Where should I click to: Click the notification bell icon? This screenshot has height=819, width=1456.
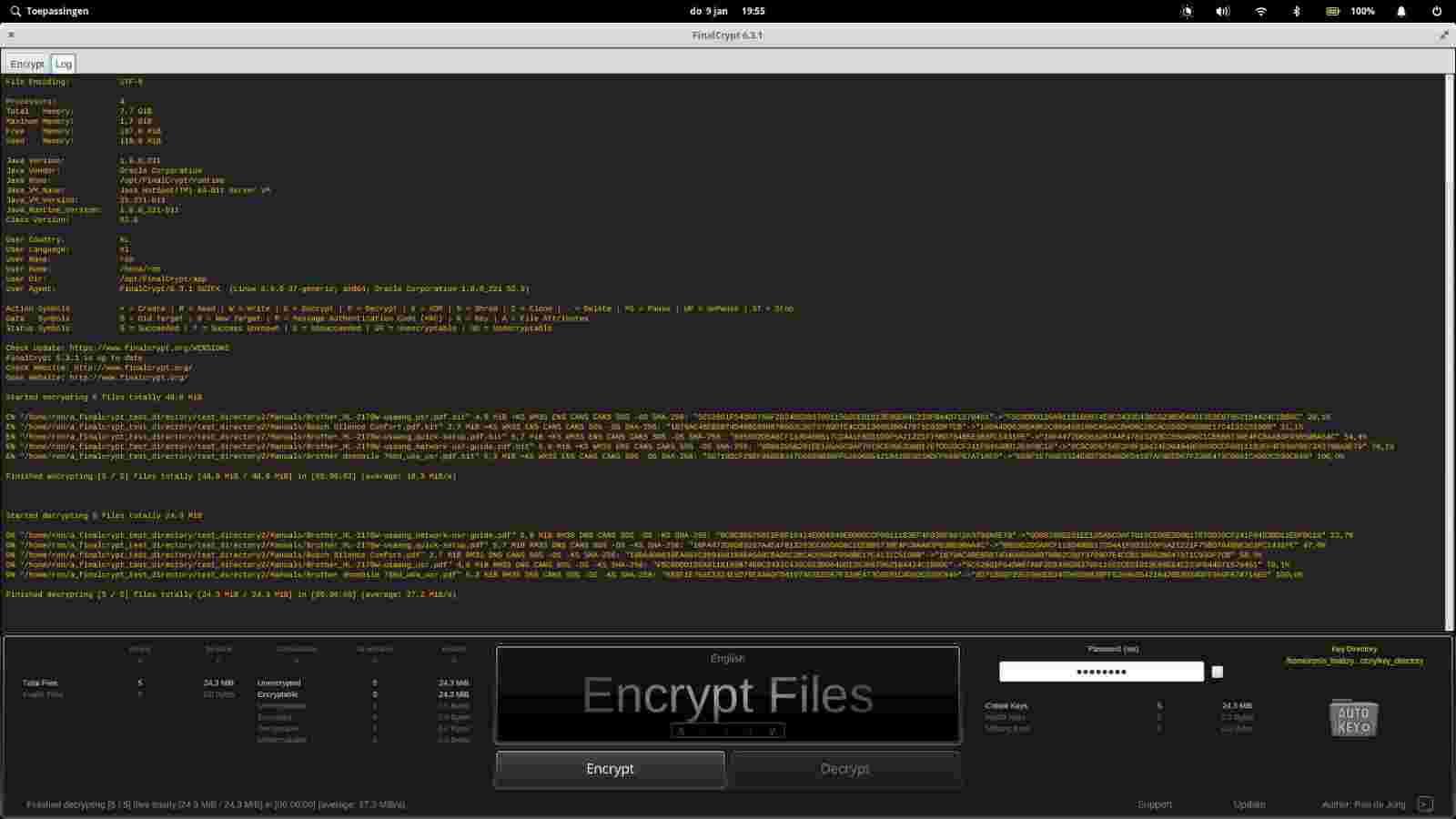pyautogui.click(x=1400, y=11)
